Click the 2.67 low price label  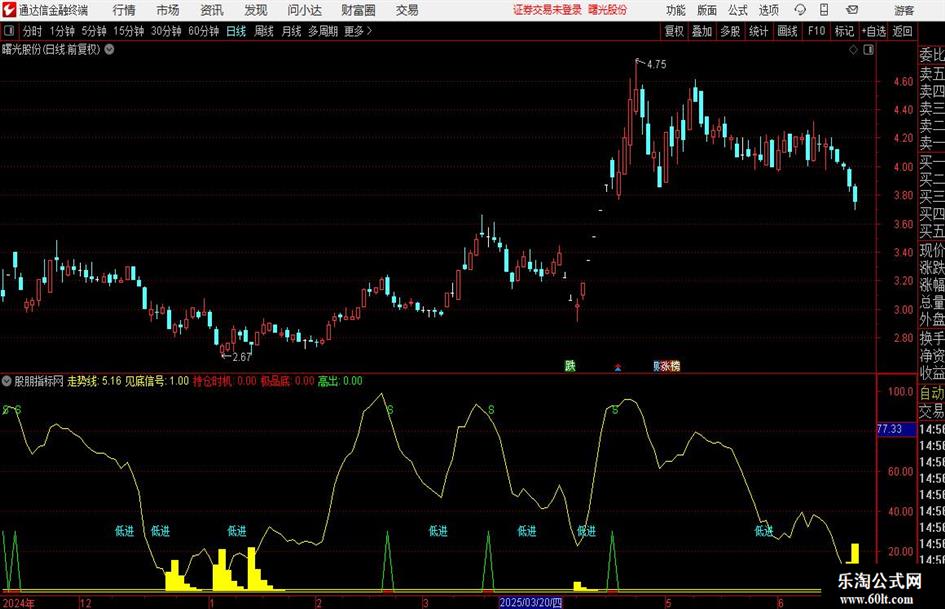point(241,356)
